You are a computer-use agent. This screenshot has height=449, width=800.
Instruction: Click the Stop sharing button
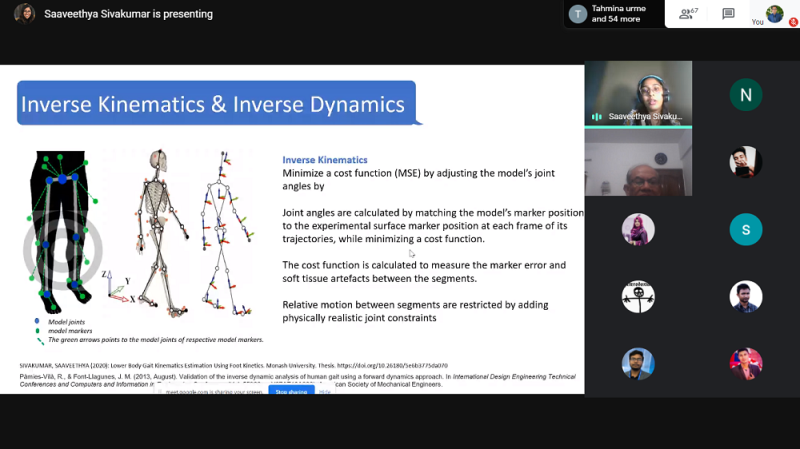click(x=290, y=392)
